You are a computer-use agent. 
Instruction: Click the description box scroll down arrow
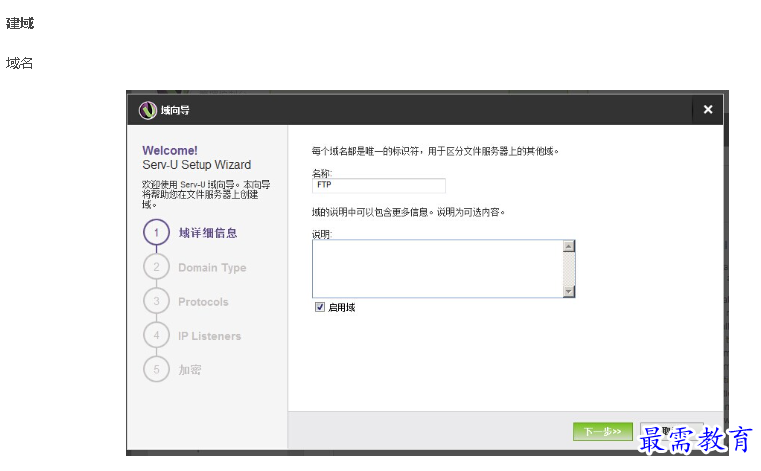click(569, 291)
